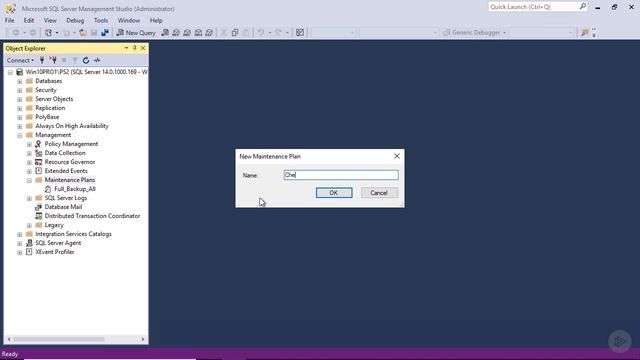Click the Analysis Services XMLA Query icon

[x=198, y=33]
